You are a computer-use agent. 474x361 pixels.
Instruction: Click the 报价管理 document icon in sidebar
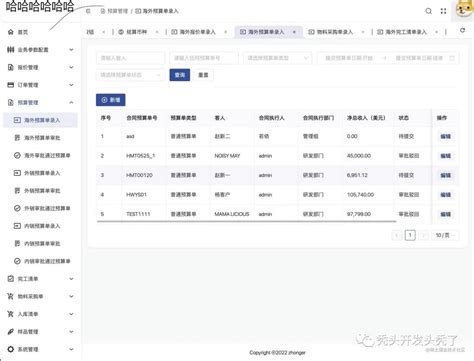pyautogui.click(x=11, y=67)
